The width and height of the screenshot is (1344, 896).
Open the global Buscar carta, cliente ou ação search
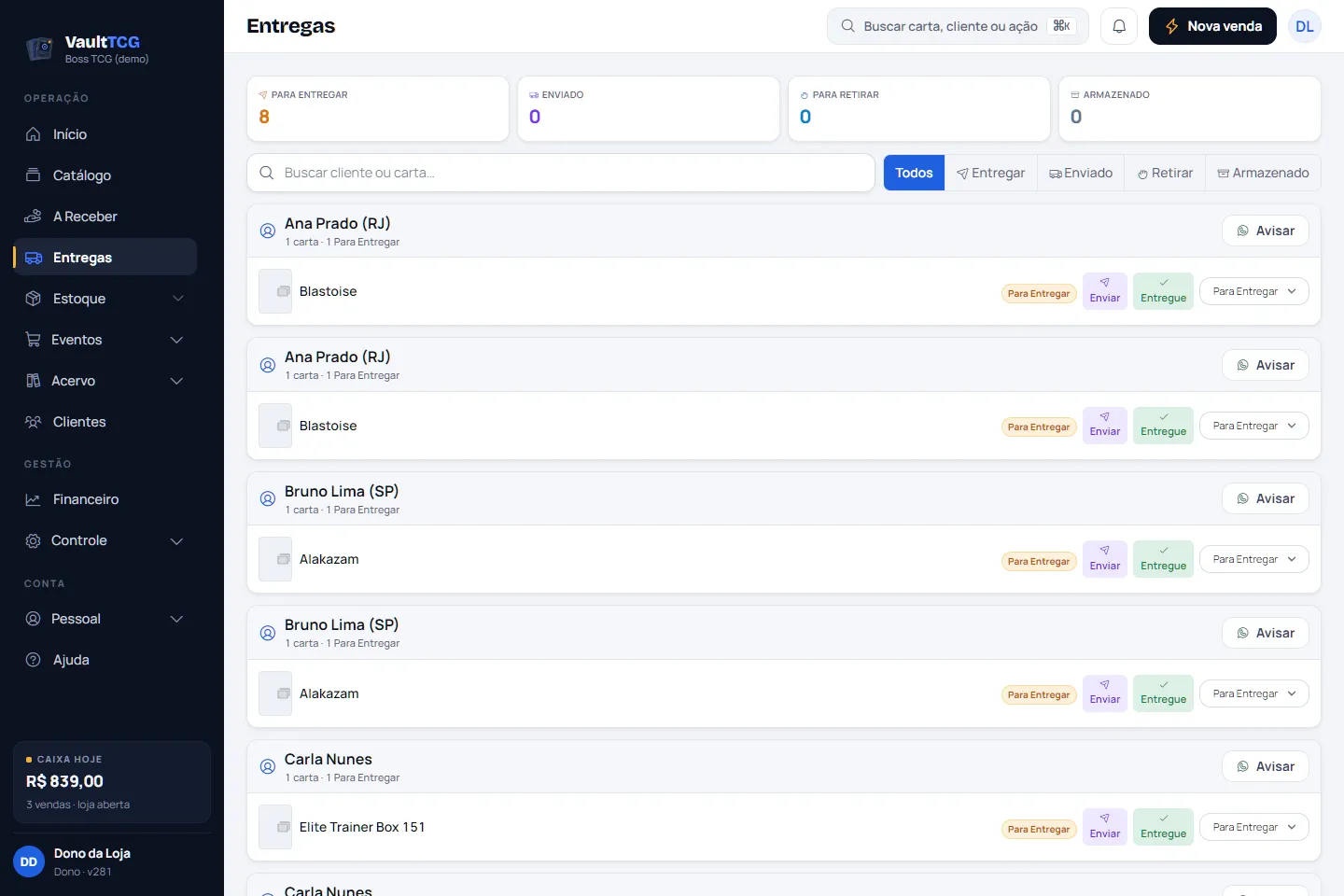[958, 26]
